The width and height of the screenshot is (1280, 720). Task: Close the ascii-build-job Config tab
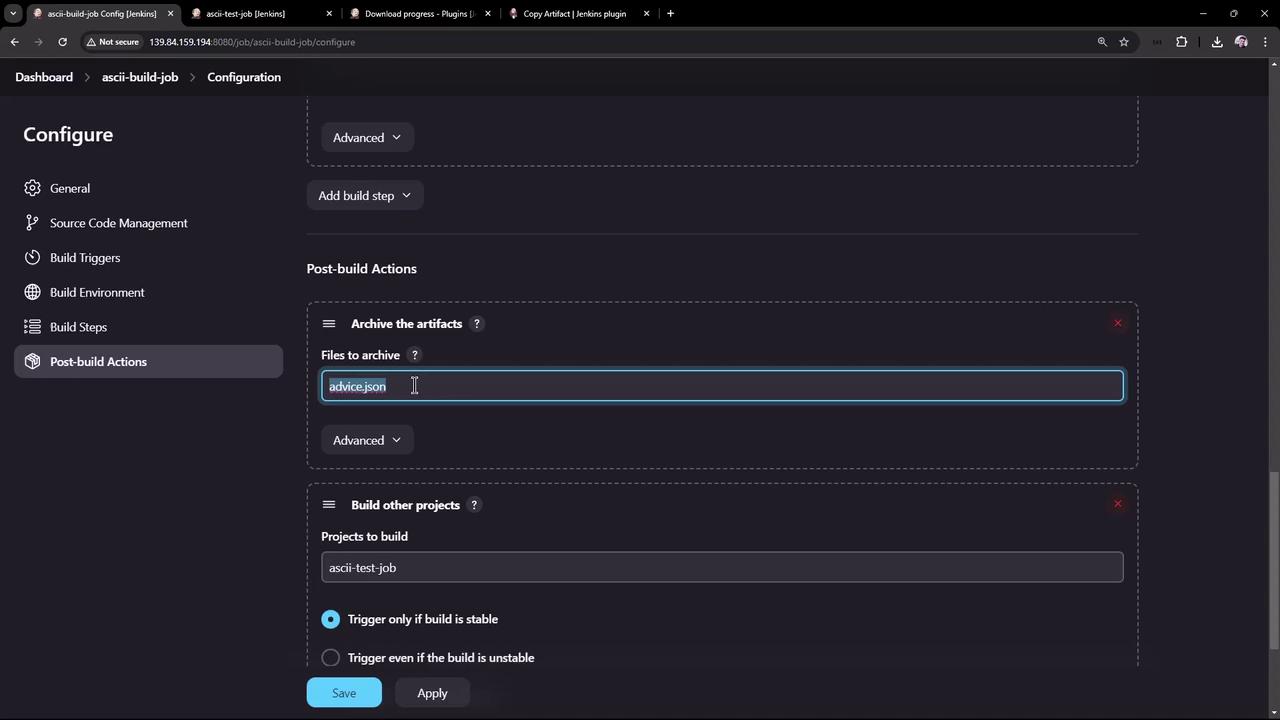[170, 14]
